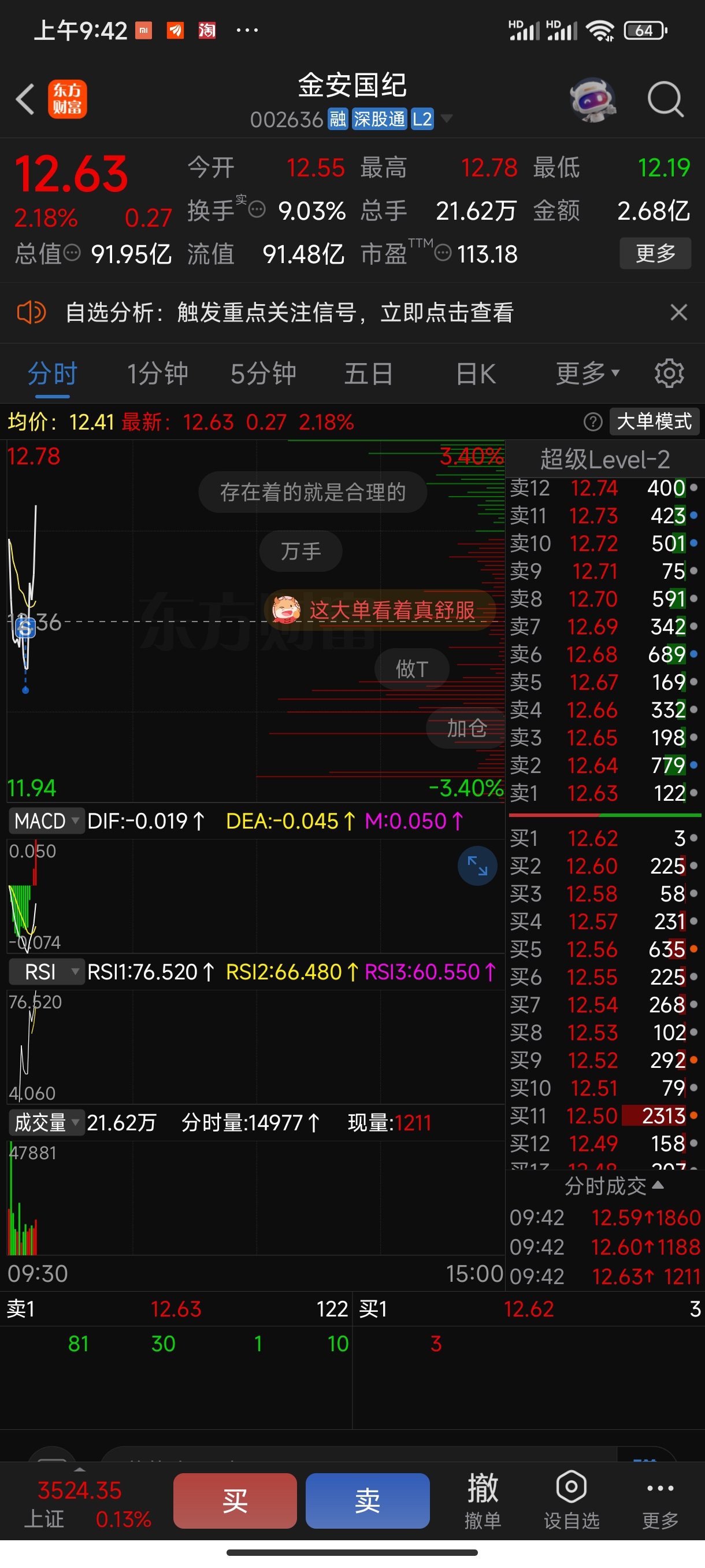Open the robot assistant avatar
The height and width of the screenshot is (1568, 705).
tap(593, 99)
